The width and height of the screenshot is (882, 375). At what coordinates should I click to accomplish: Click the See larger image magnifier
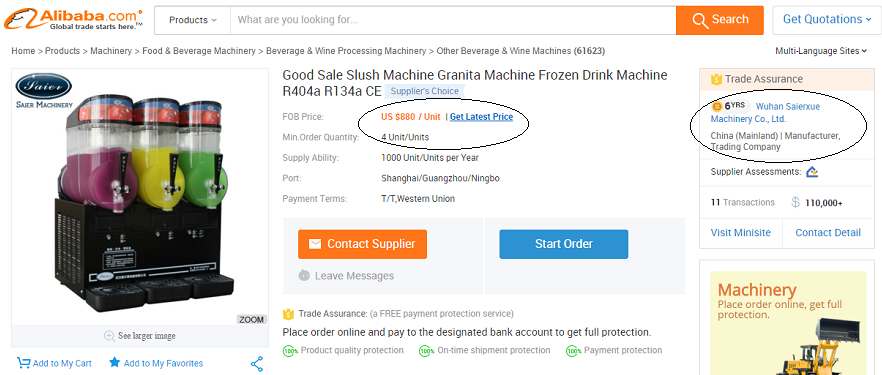pos(110,336)
